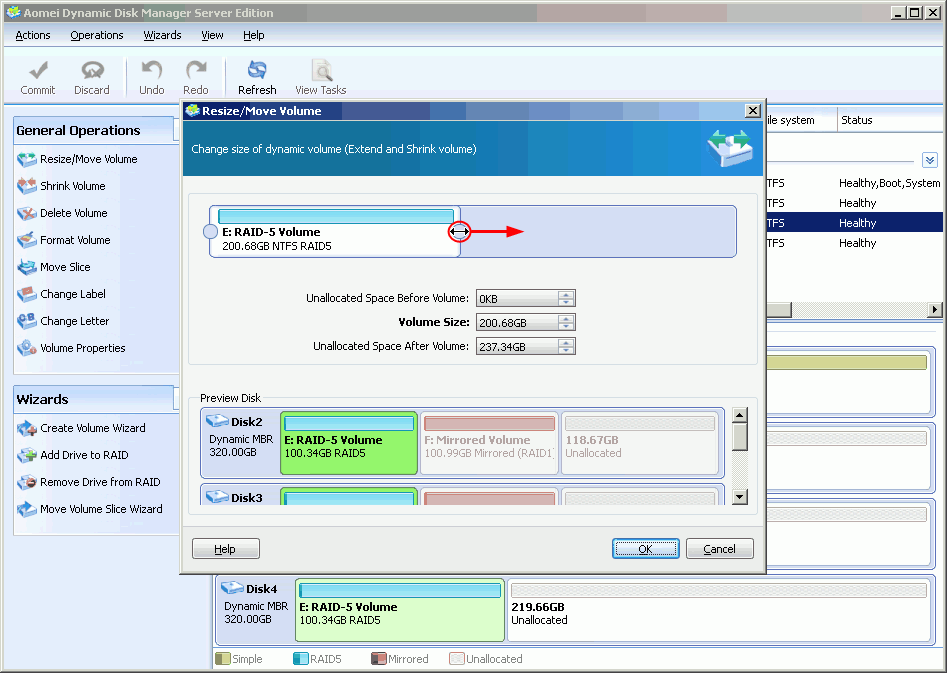Click the Add Drive to RAID icon
Image resolution: width=947 pixels, height=673 pixels.
tap(27, 456)
